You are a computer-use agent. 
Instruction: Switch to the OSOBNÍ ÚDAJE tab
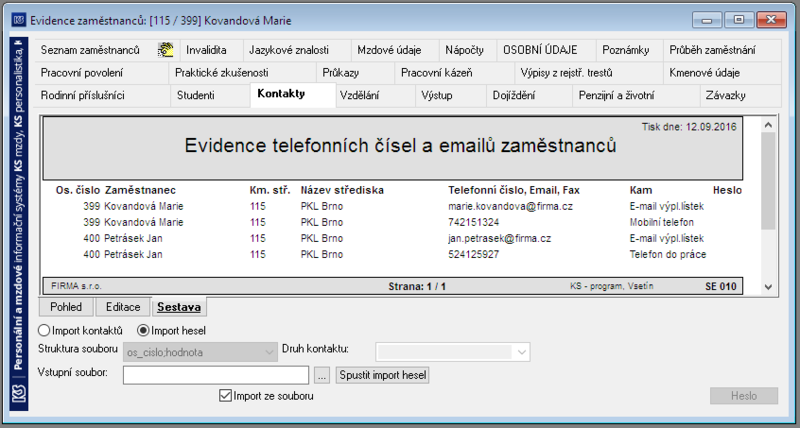[546, 50]
